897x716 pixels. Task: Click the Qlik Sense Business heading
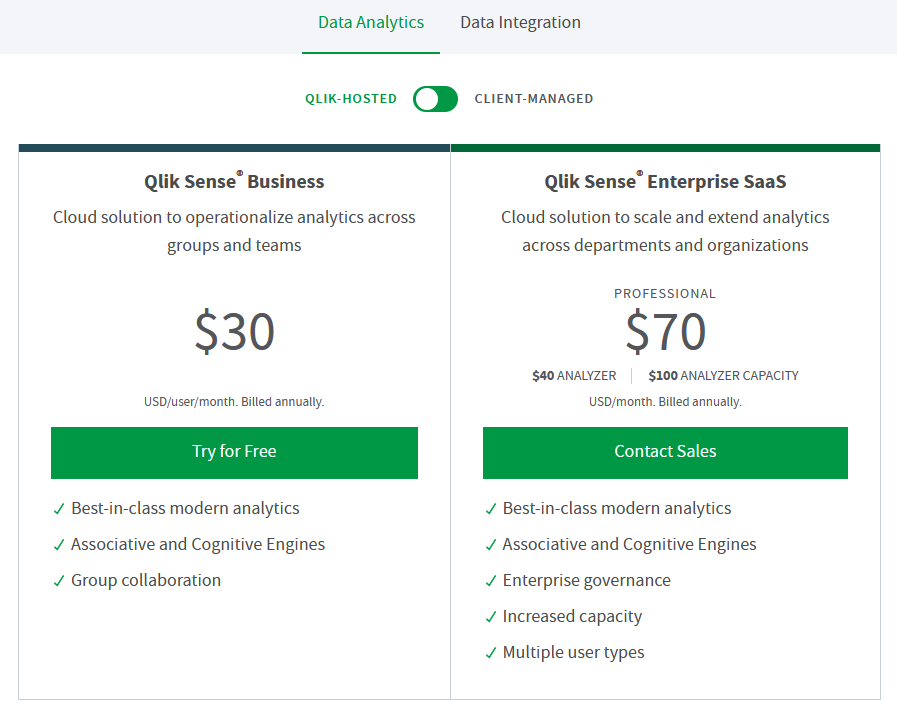234,181
